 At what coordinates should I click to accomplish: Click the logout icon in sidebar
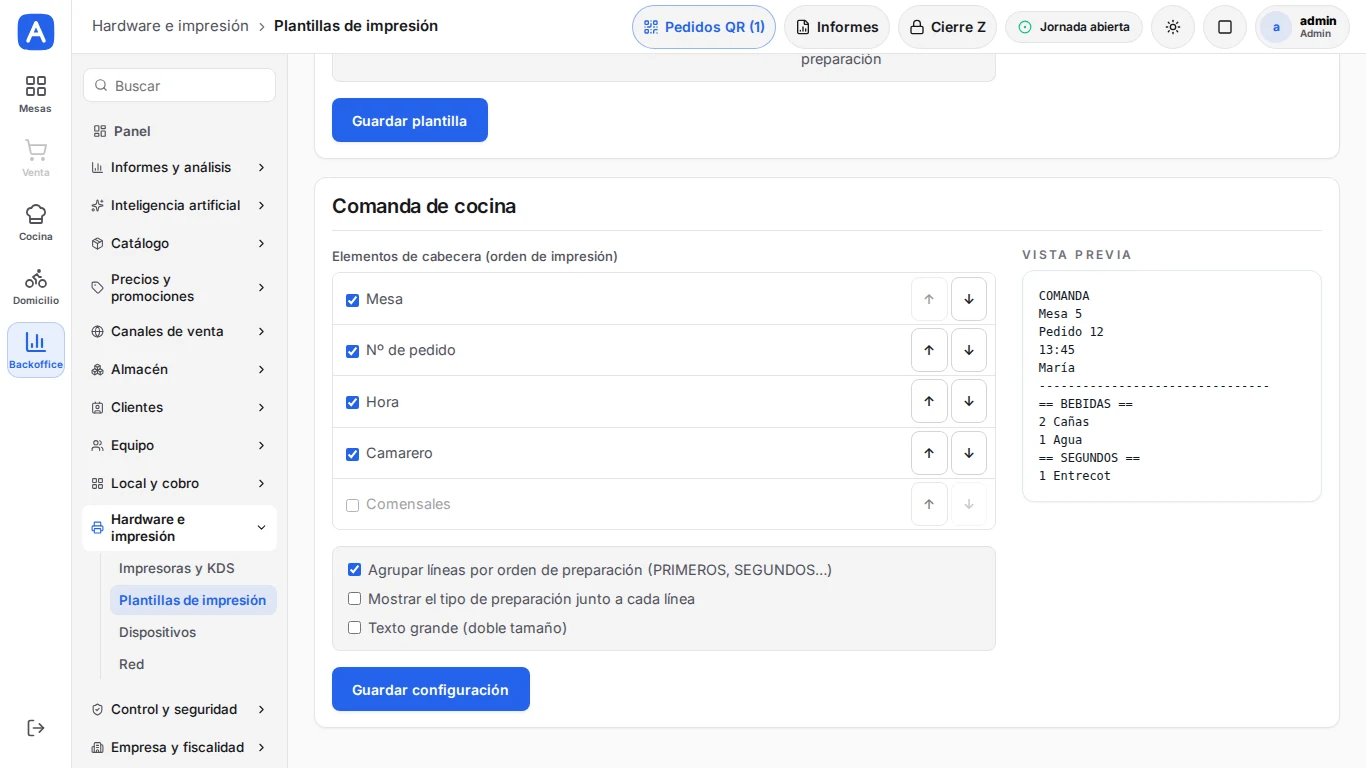point(36,728)
